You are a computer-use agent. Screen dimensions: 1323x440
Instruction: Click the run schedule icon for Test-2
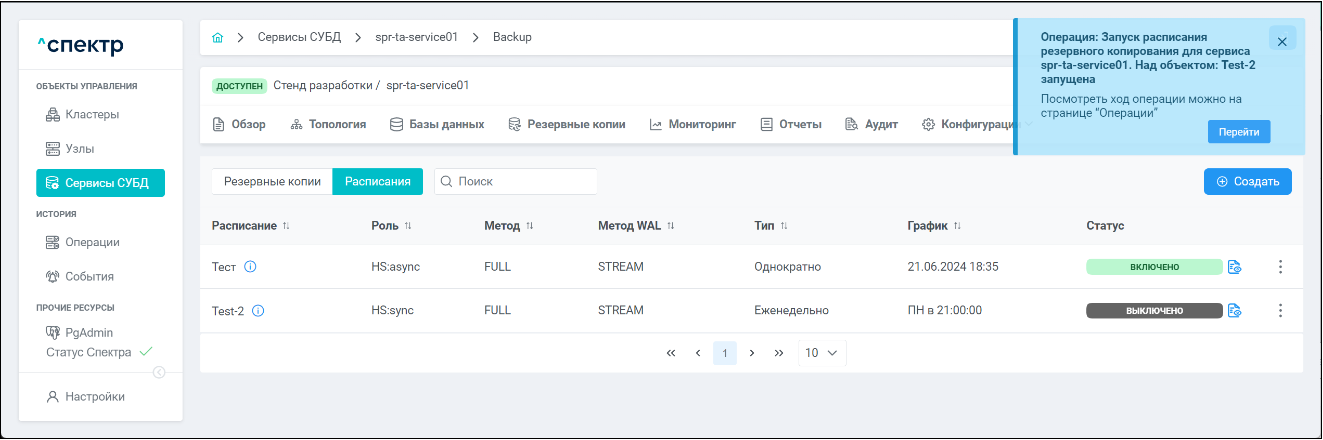pos(1234,311)
